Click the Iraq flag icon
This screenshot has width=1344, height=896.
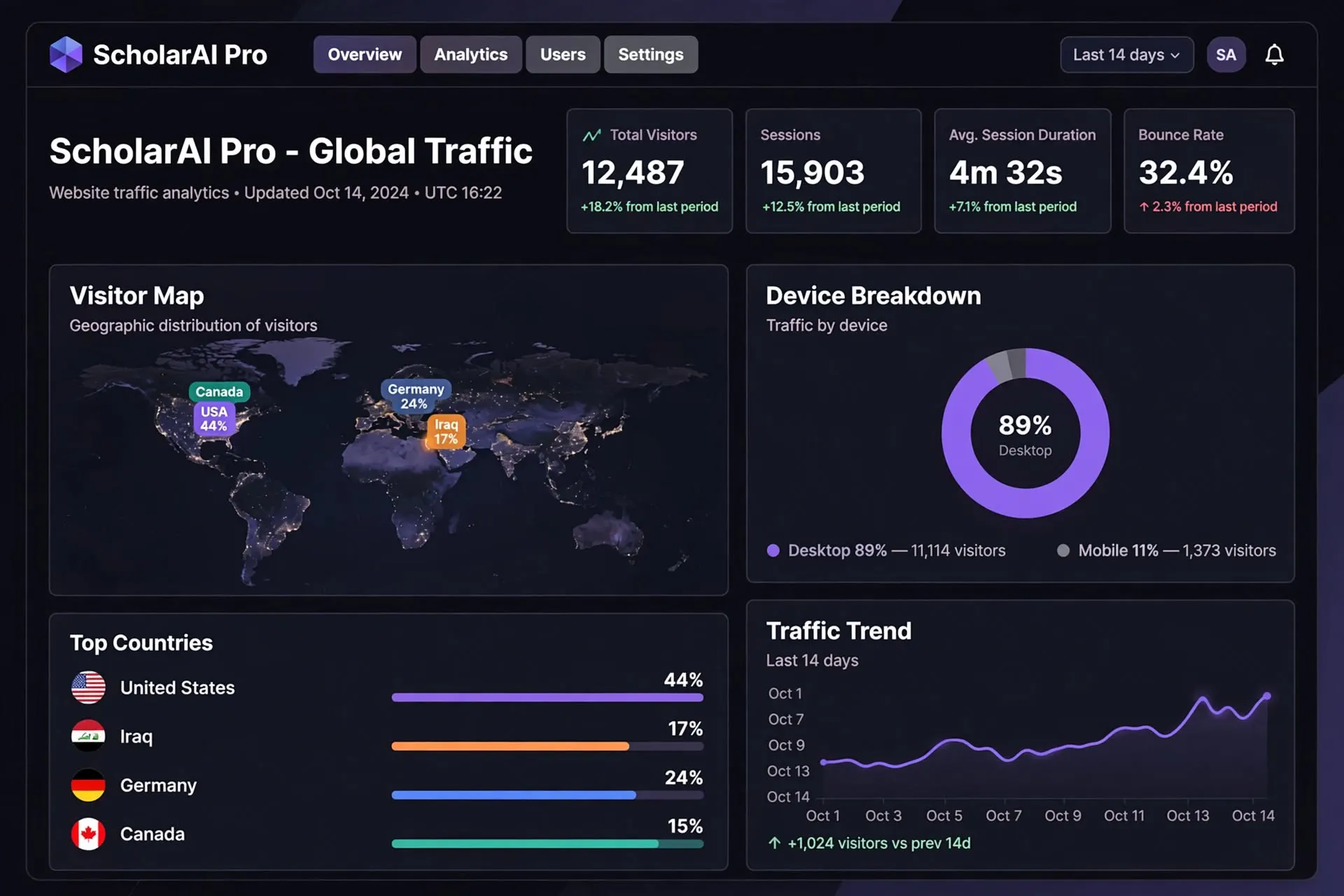click(88, 736)
